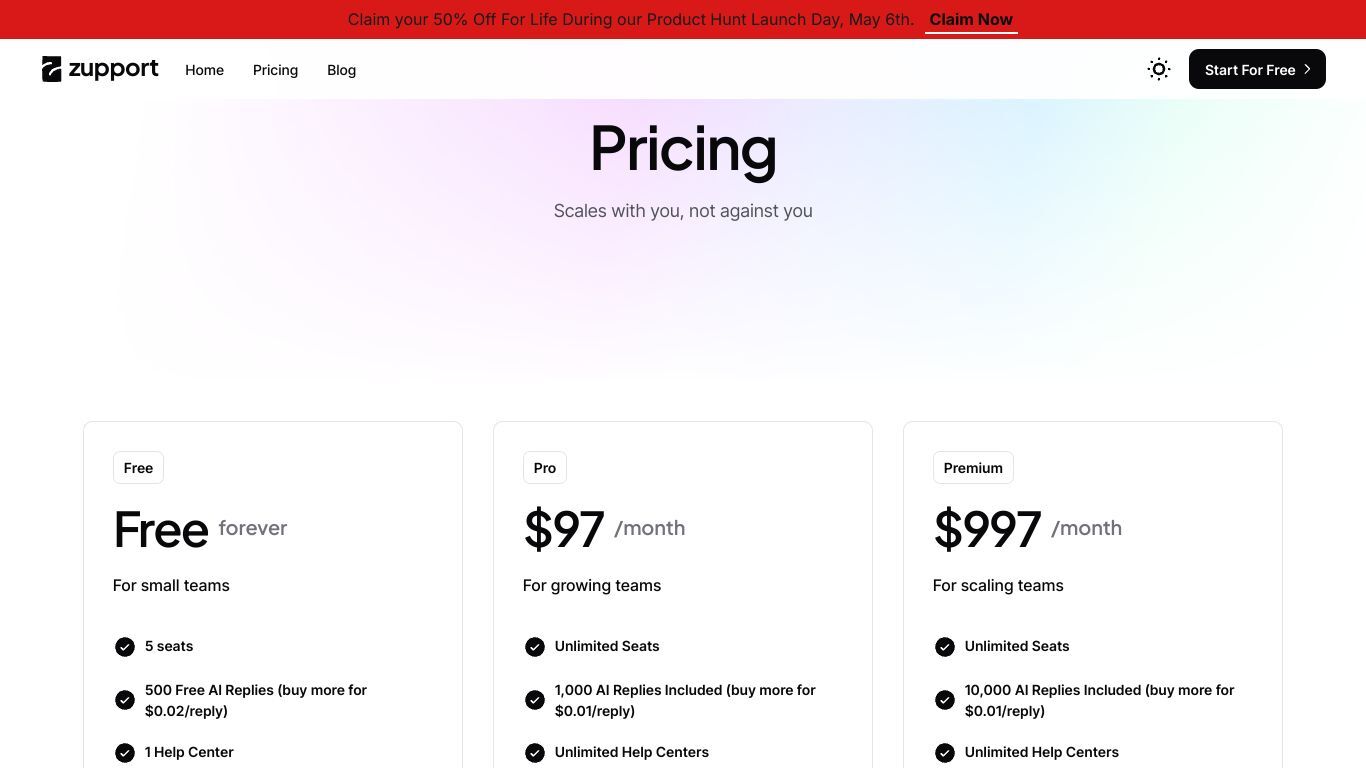Click the zupport wordmark text
Screen dimensions: 1366x768
click(x=113, y=69)
